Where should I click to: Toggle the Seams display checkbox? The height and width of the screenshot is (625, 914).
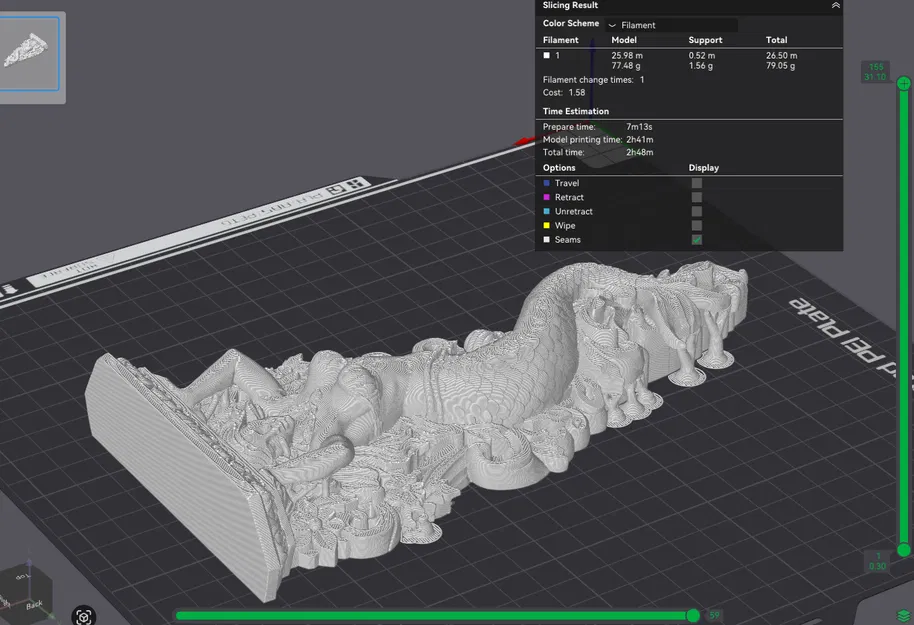coord(696,239)
